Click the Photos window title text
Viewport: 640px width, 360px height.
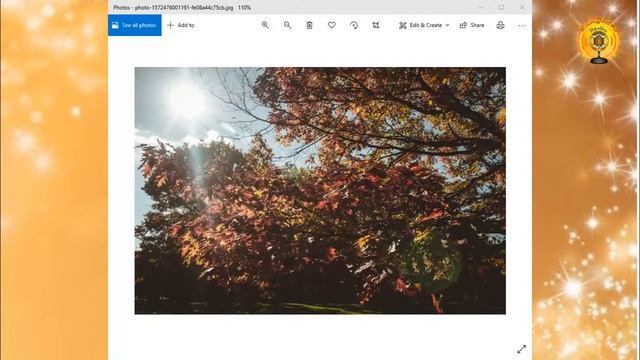[182, 7]
